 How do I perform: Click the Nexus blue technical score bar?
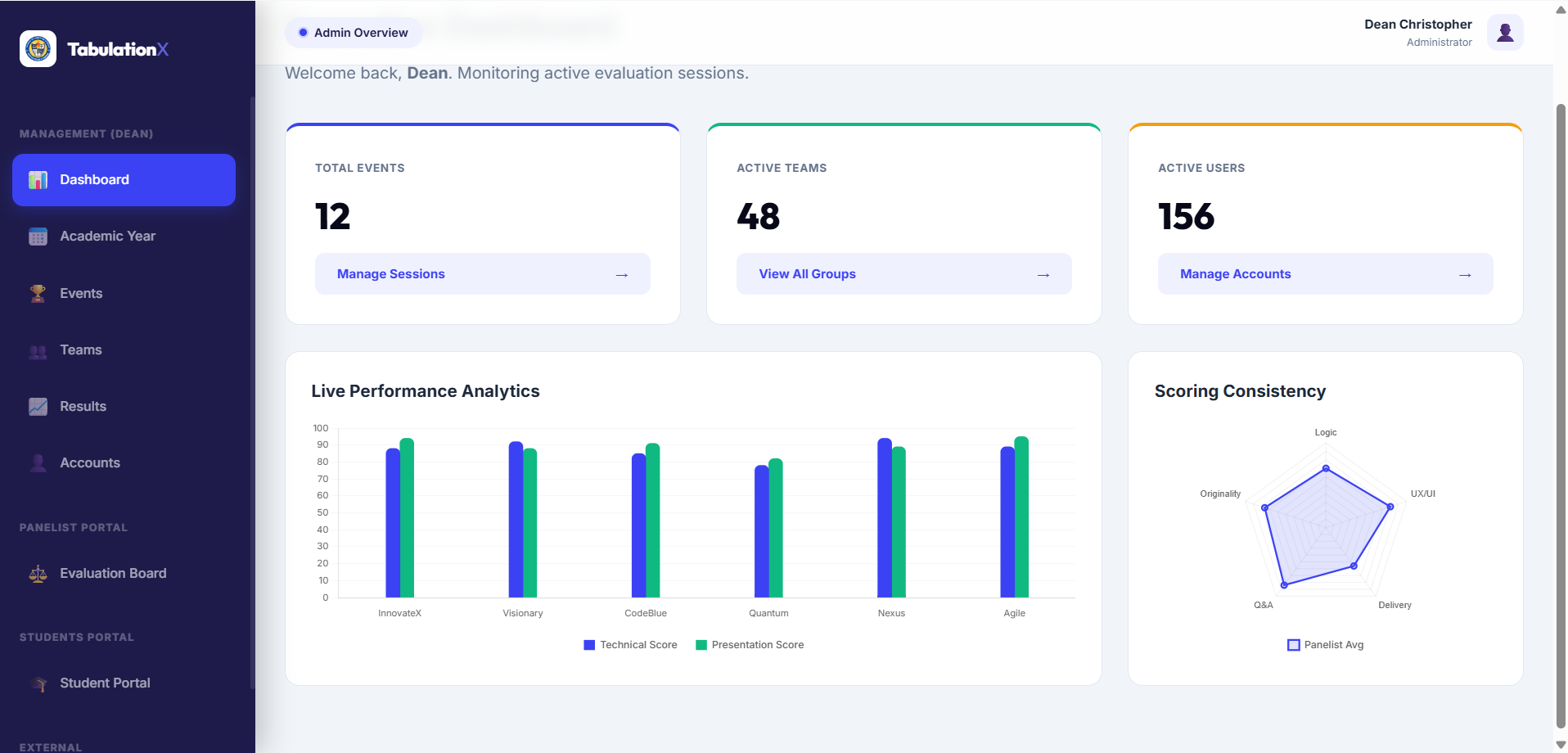click(885, 518)
